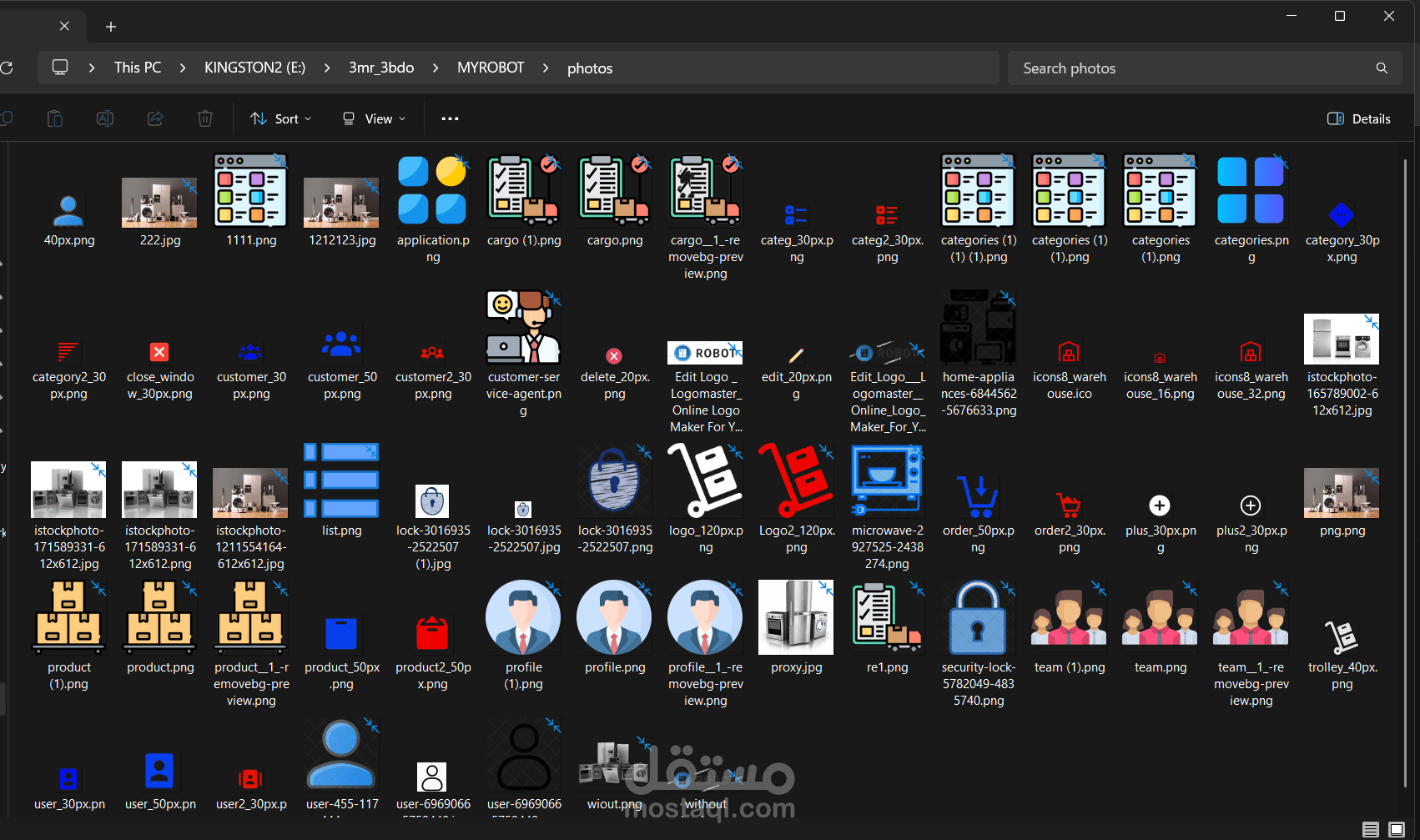Select the team.png thumbnail
The image size is (1420, 840).
click(x=1160, y=617)
